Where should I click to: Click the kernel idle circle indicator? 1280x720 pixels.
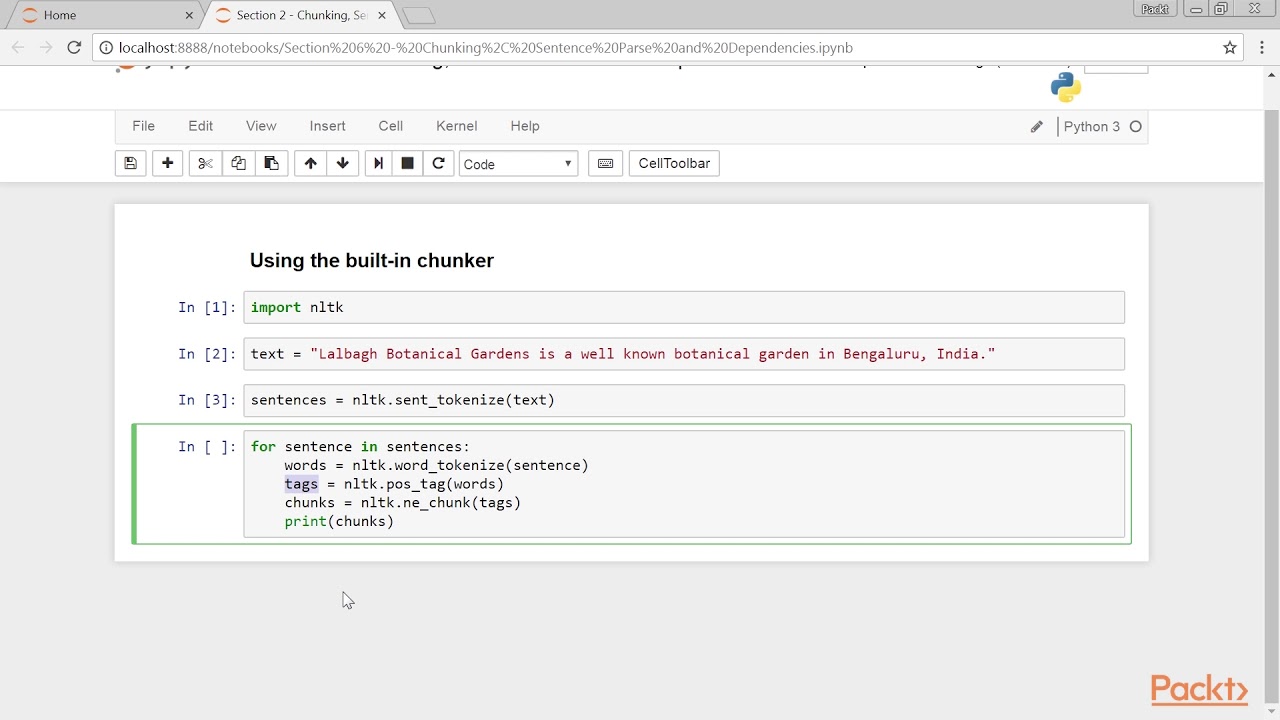[x=1135, y=126]
